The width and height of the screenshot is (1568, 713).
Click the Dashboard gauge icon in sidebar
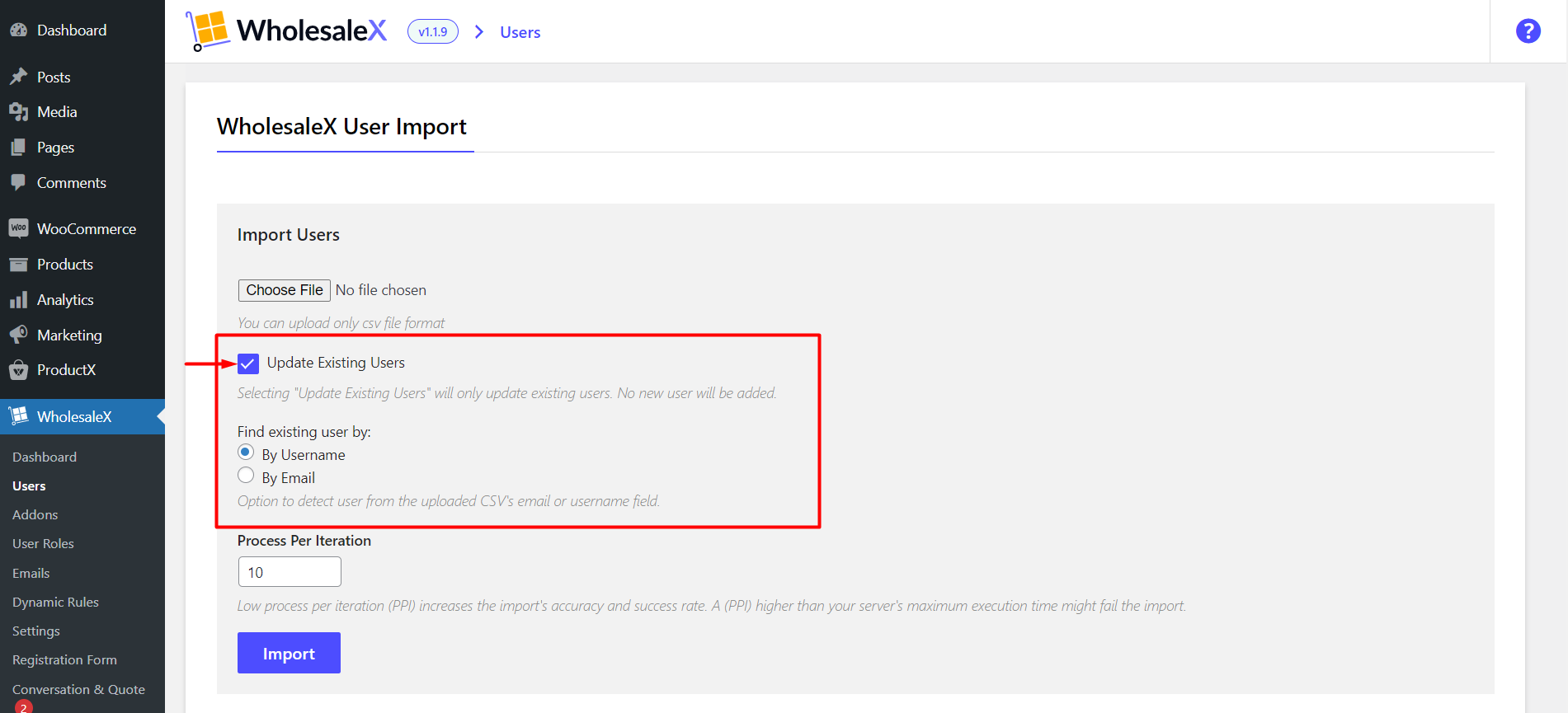point(18,30)
